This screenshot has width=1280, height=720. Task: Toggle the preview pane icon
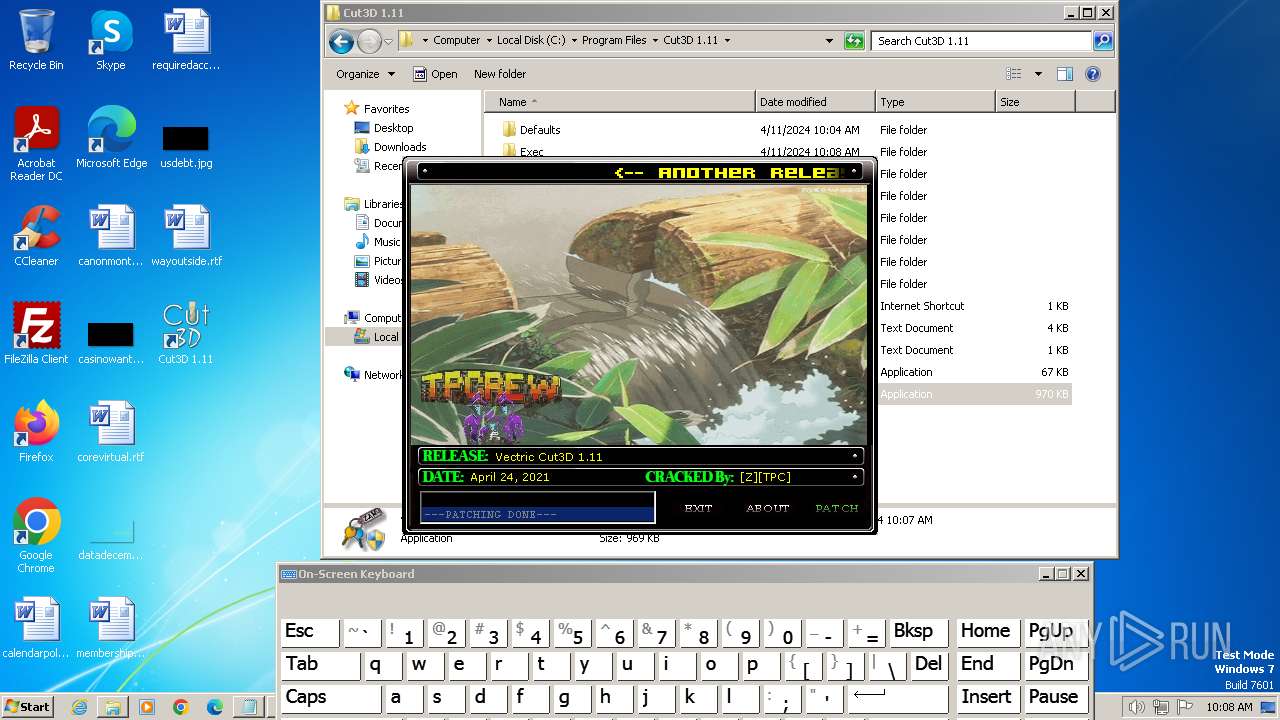pyautogui.click(x=1065, y=74)
